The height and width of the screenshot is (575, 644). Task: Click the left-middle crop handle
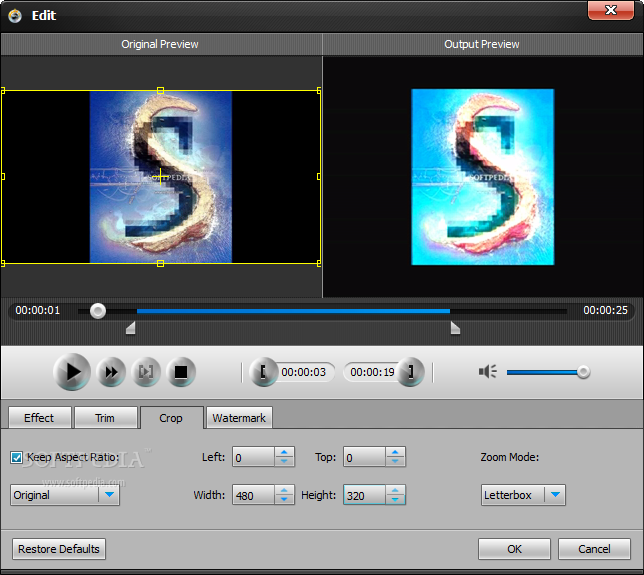click(x=3, y=177)
